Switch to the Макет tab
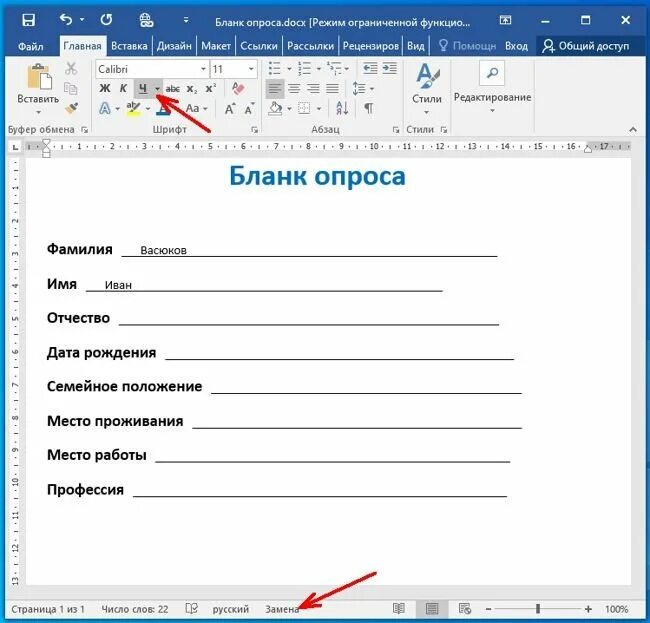 tap(216, 46)
